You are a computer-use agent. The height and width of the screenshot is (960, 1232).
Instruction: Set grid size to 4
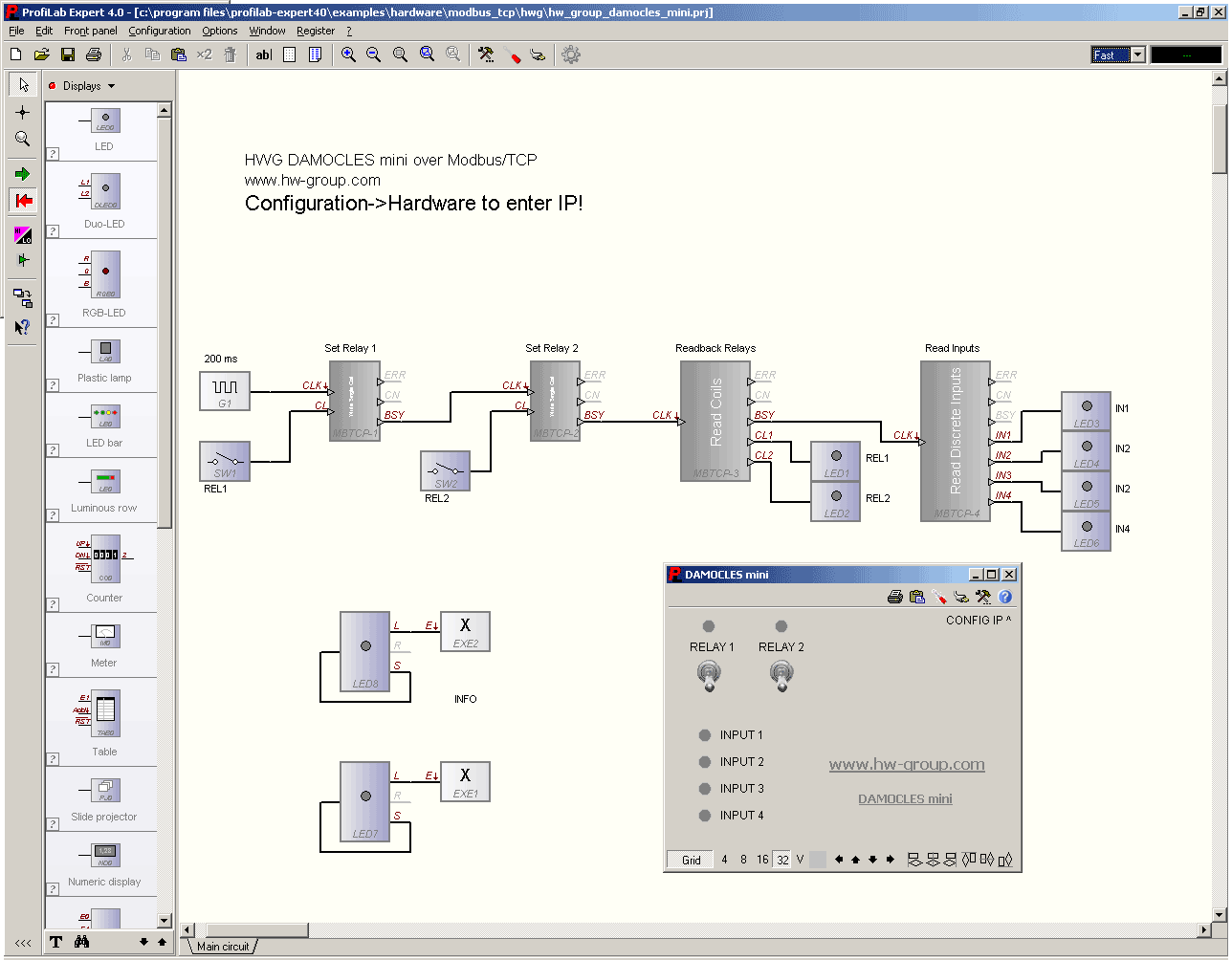point(724,860)
